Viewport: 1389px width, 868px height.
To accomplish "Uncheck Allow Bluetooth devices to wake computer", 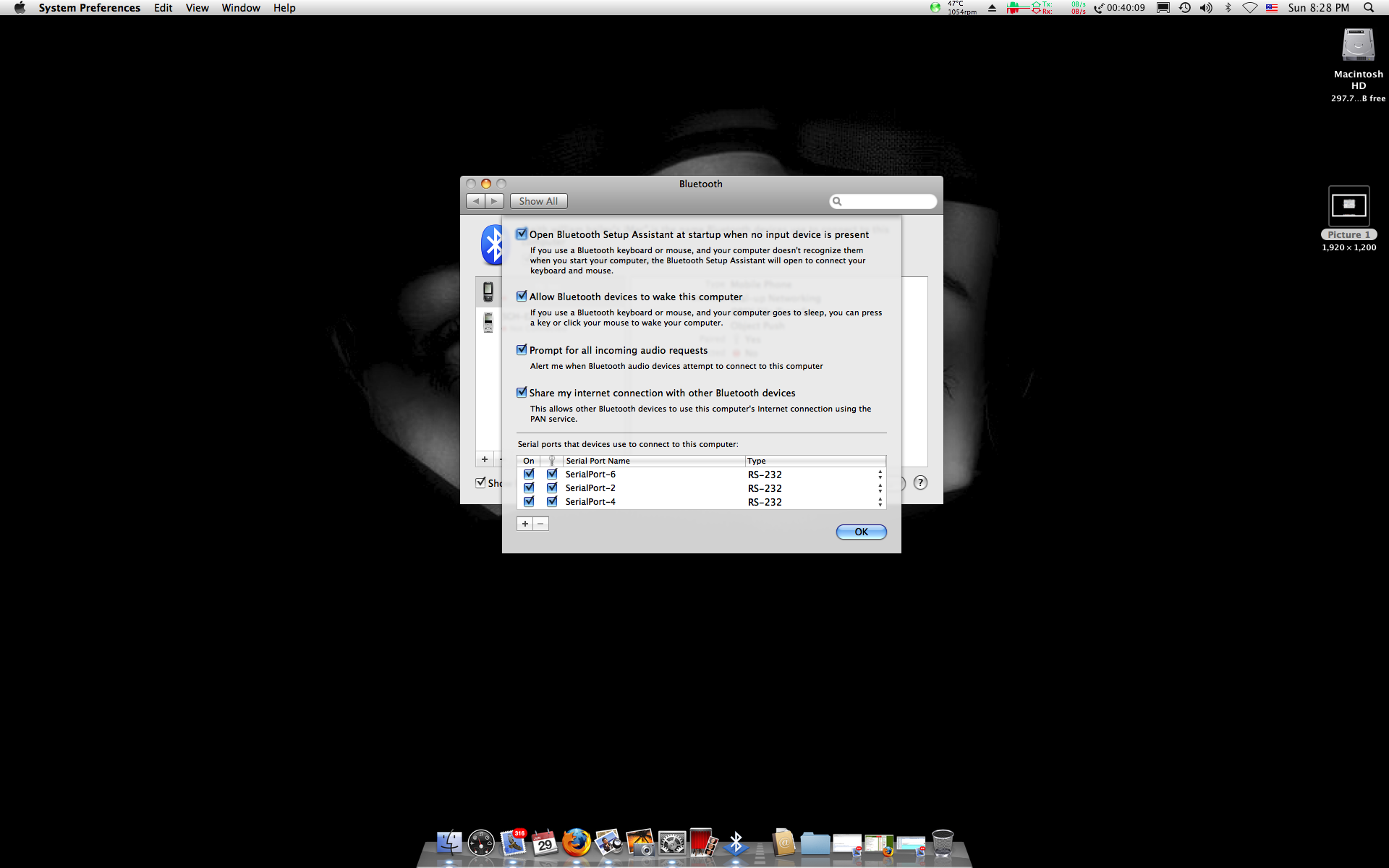I will 522,297.
